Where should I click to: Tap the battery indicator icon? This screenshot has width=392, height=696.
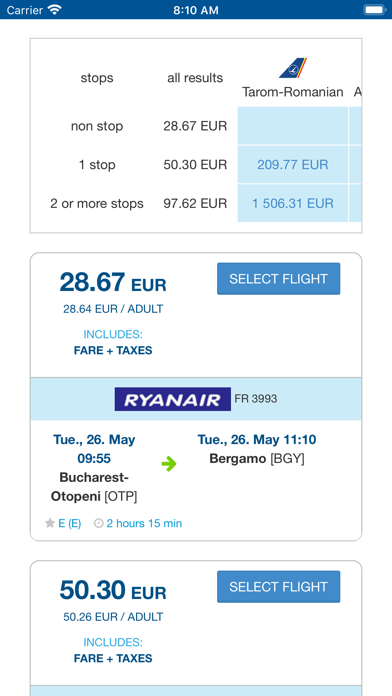tap(374, 10)
